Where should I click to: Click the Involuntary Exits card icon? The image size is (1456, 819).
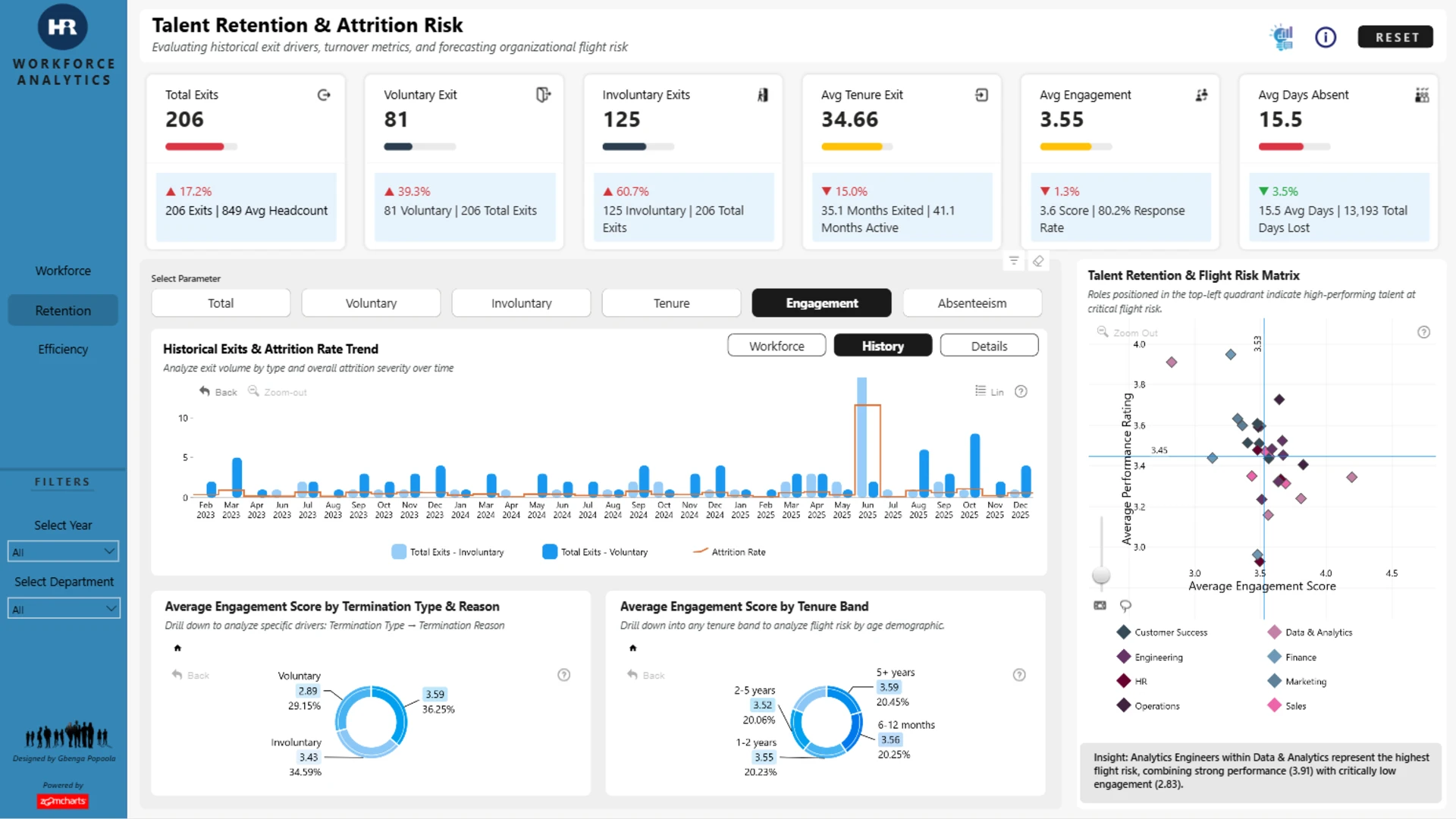[x=762, y=95]
